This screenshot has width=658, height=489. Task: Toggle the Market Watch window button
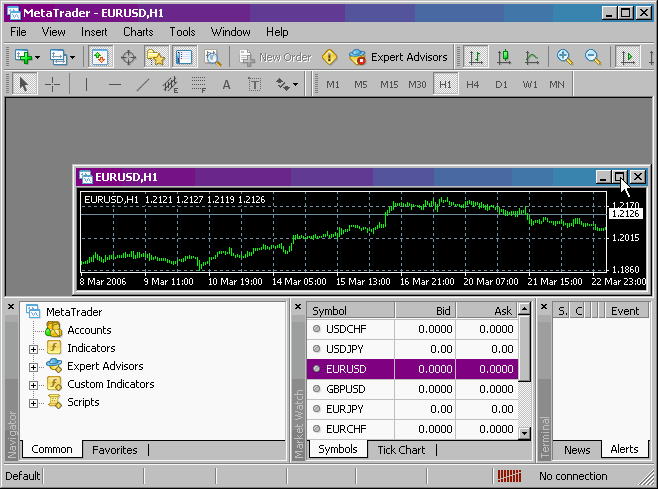click(x=100, y=57)
